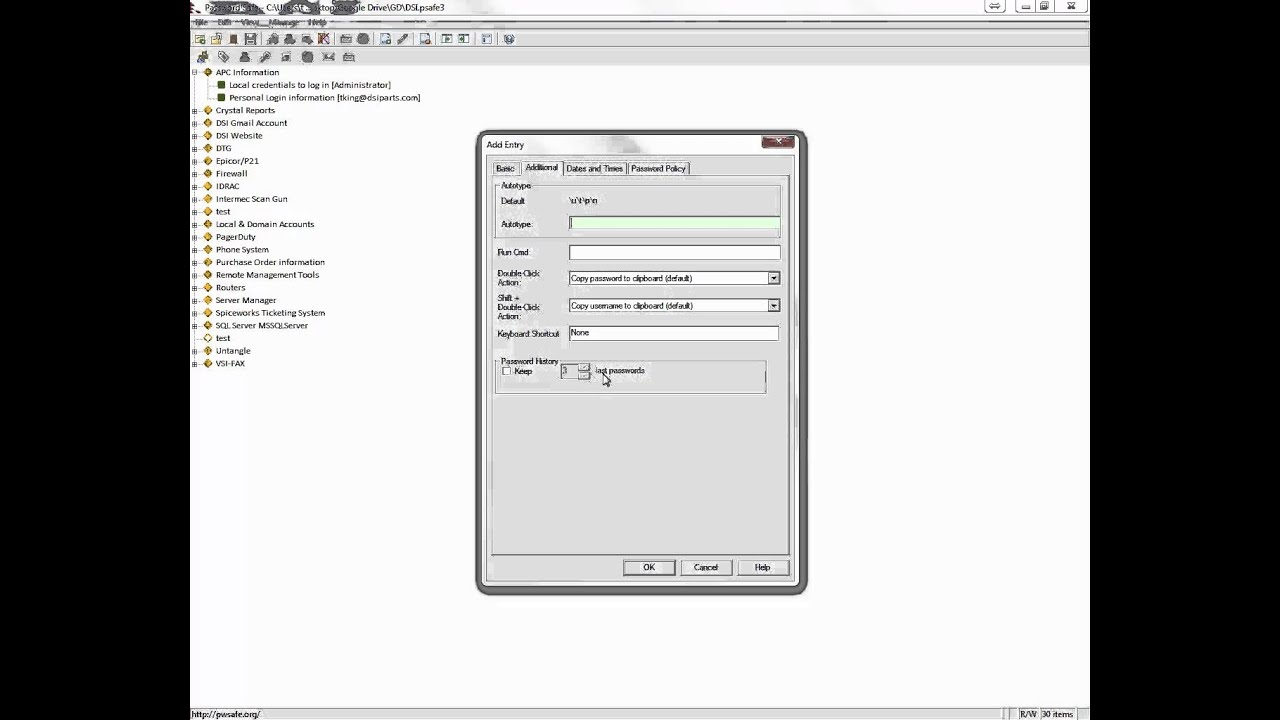Select the Additional tab

coord(541,167)
